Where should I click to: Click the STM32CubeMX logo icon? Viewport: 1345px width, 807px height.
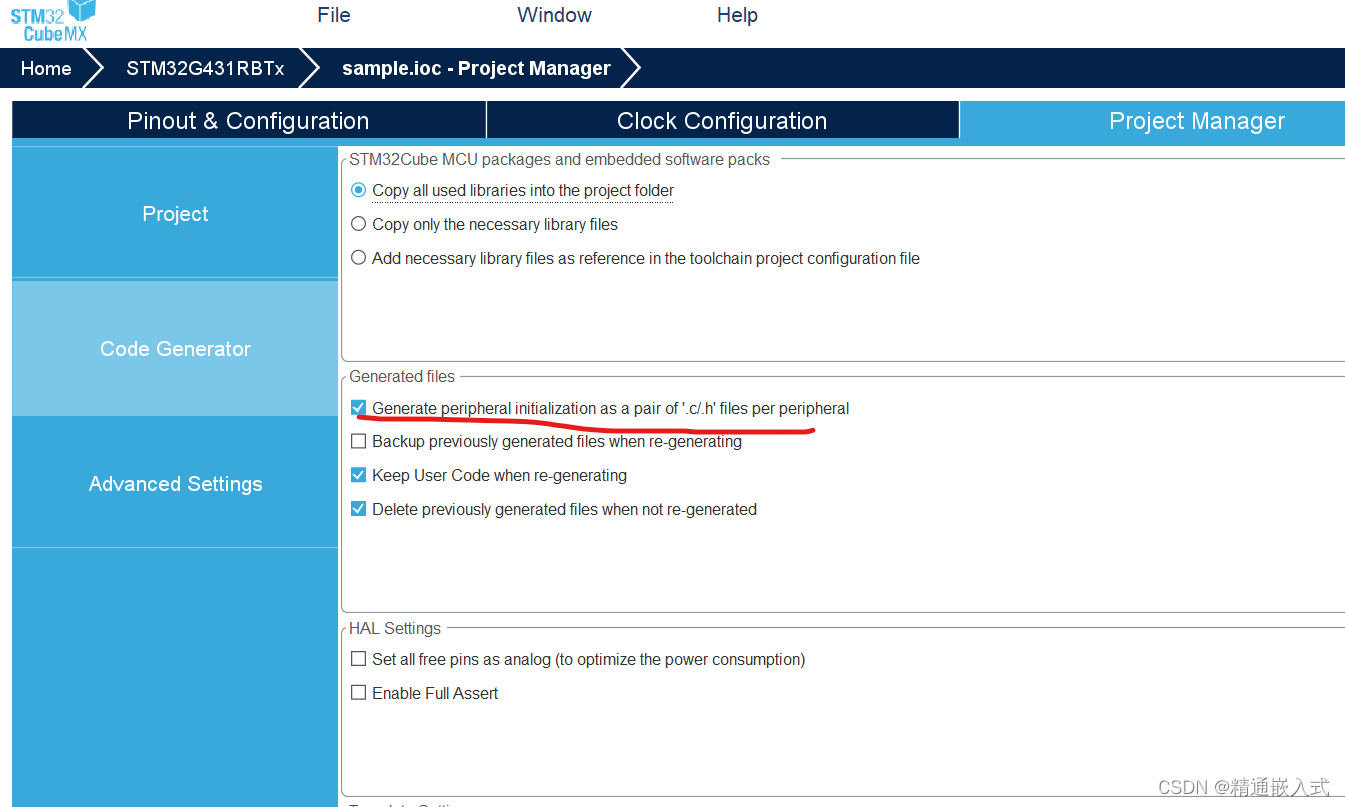pos(54,20)
